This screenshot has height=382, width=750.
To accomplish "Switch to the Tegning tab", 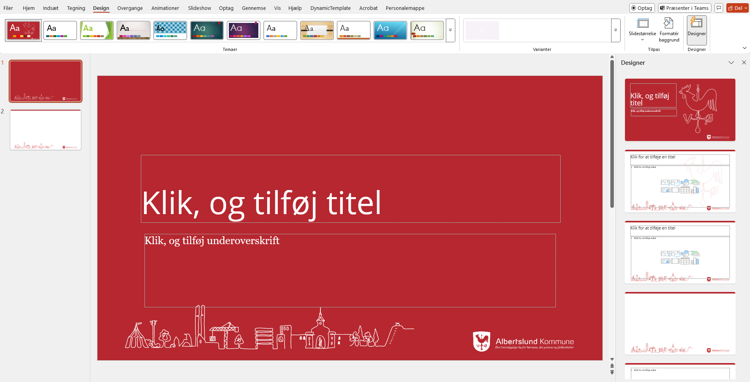I will (x=76, y=8).
